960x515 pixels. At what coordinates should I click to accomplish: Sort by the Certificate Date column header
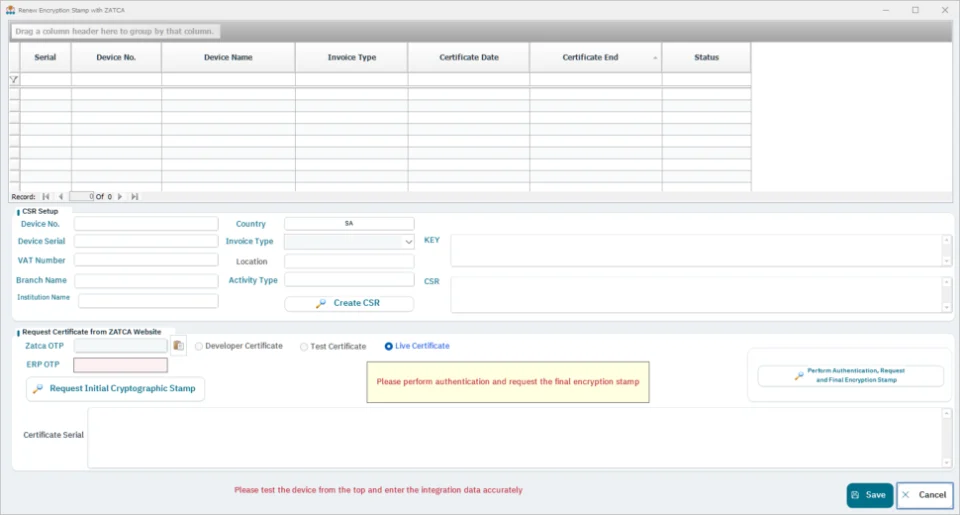pos(469,58)
